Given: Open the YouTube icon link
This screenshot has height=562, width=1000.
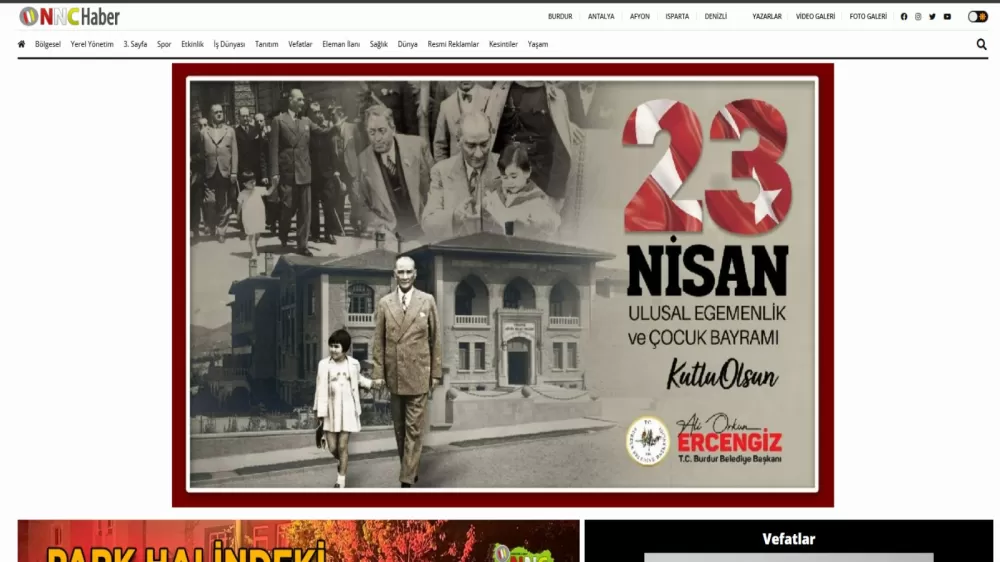Looking at the screenshot, I should coord(947,17).
